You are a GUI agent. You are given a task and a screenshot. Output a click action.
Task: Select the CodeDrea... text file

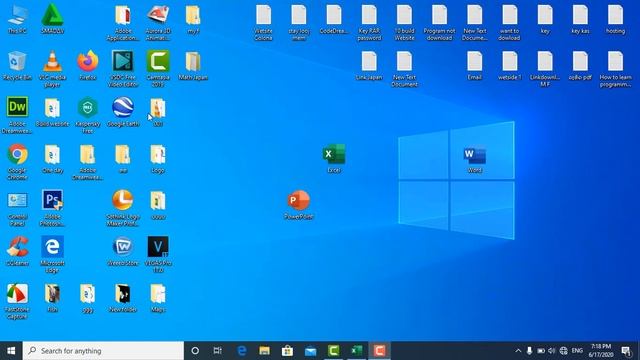[x=334, y=19]
